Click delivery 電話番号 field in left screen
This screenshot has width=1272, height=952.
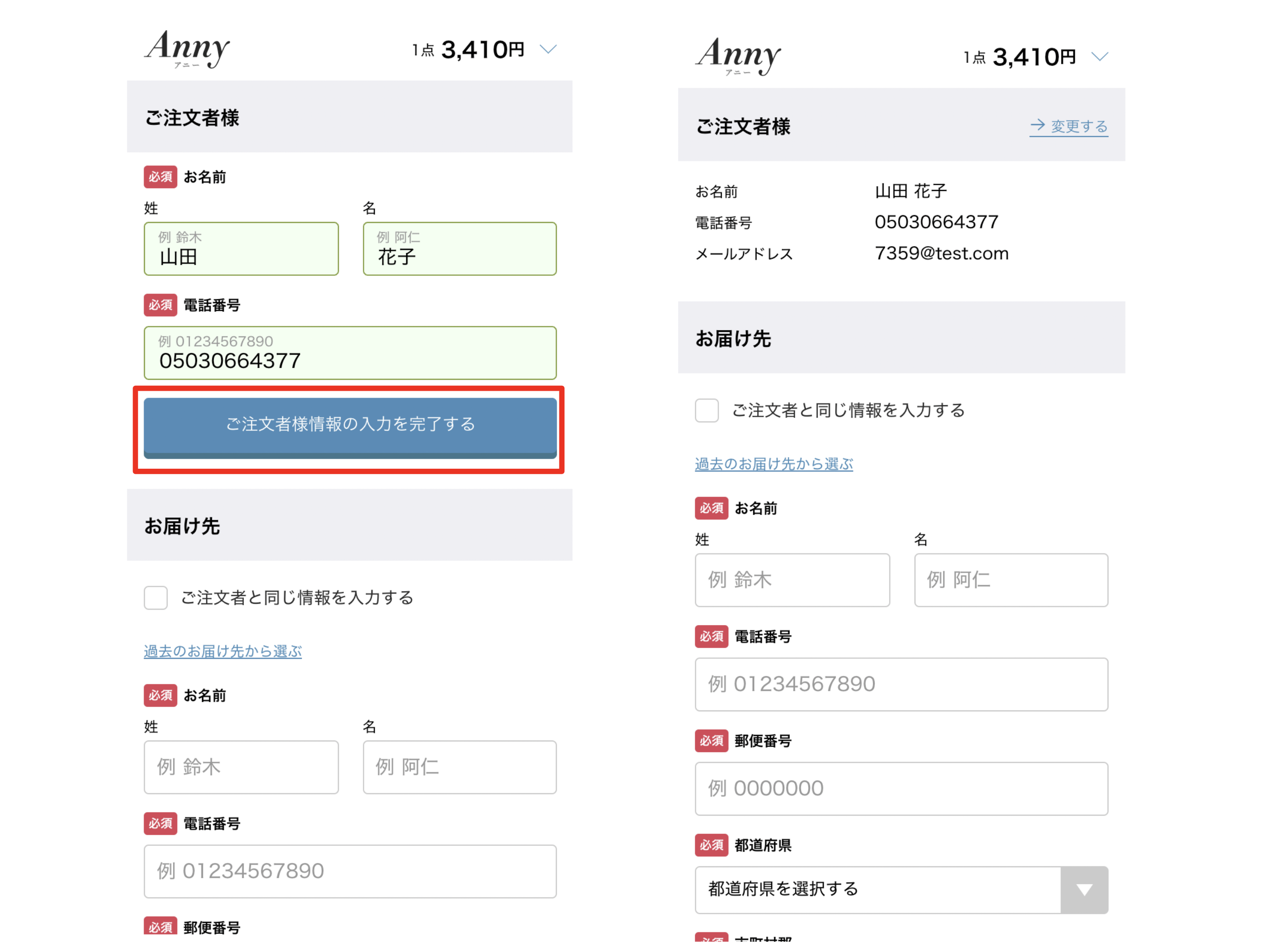[350, 871]
